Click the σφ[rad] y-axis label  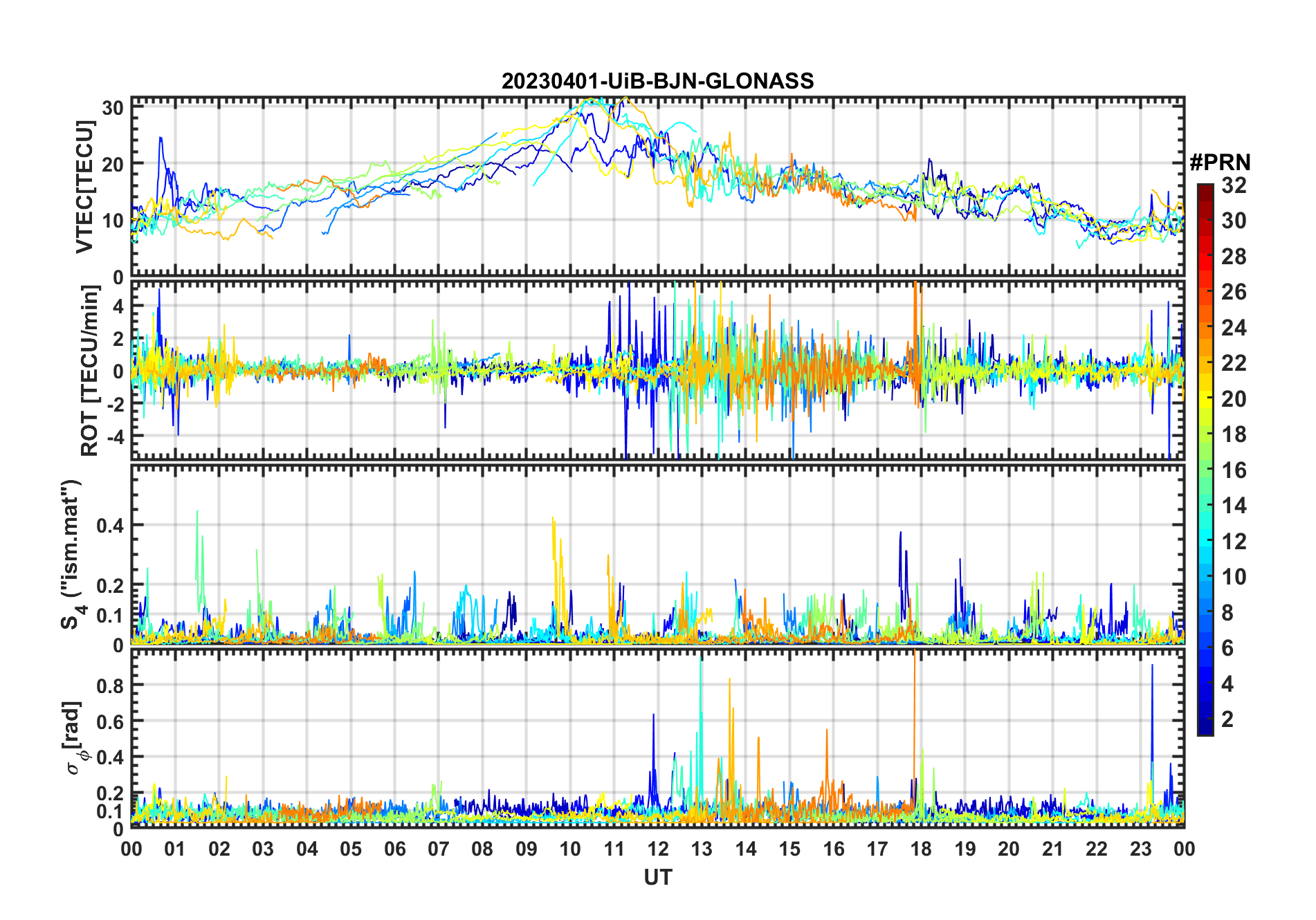tap(76, 738)
